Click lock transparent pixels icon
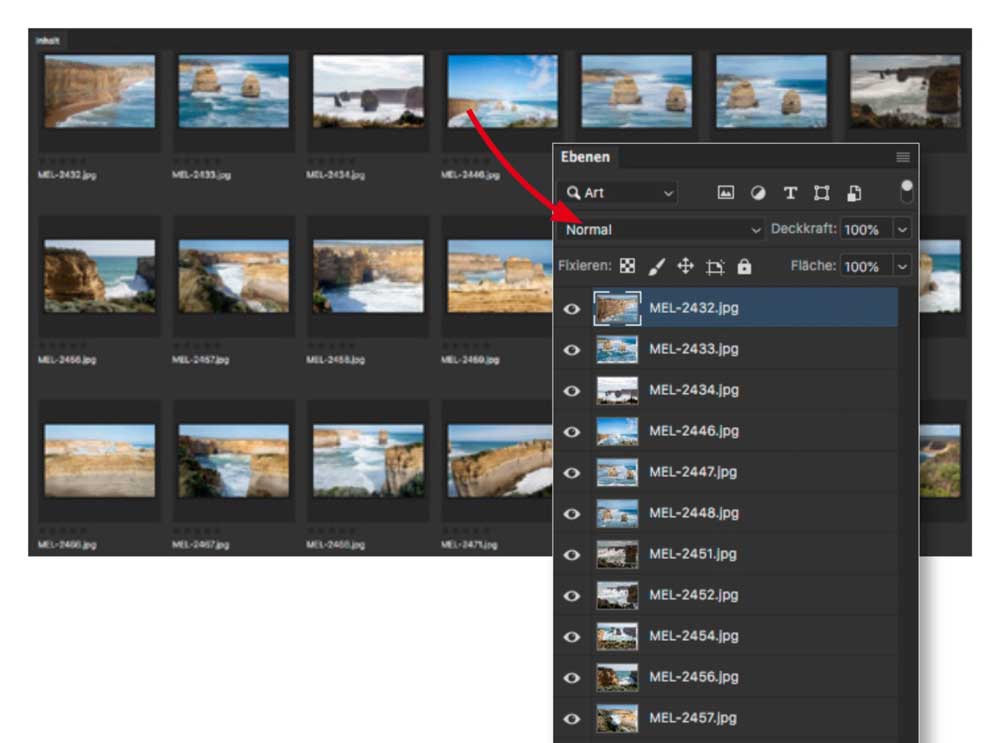This screenshot has height=743, width=1000. click(x=627, y=267)
